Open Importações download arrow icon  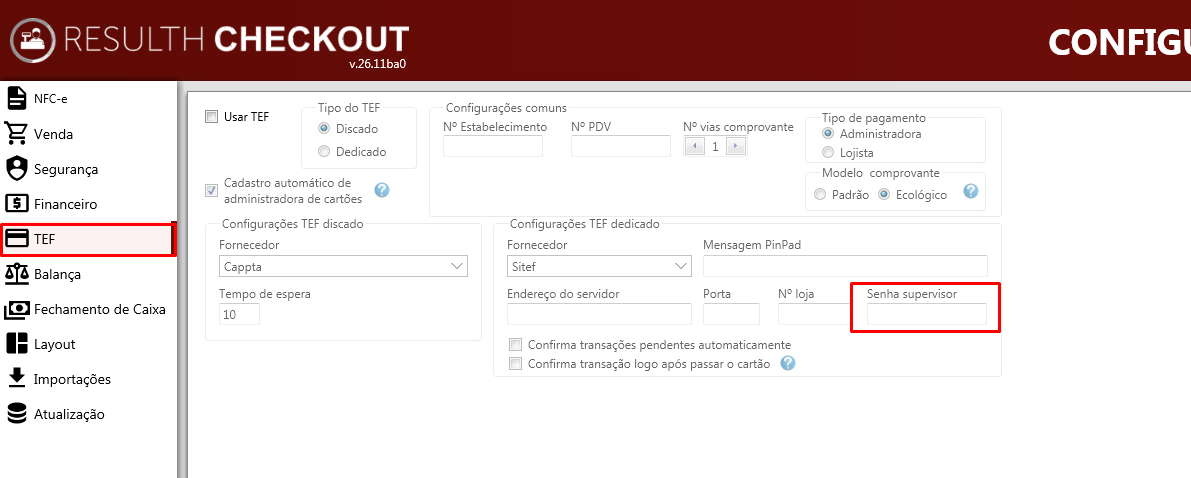coord(17,378)
